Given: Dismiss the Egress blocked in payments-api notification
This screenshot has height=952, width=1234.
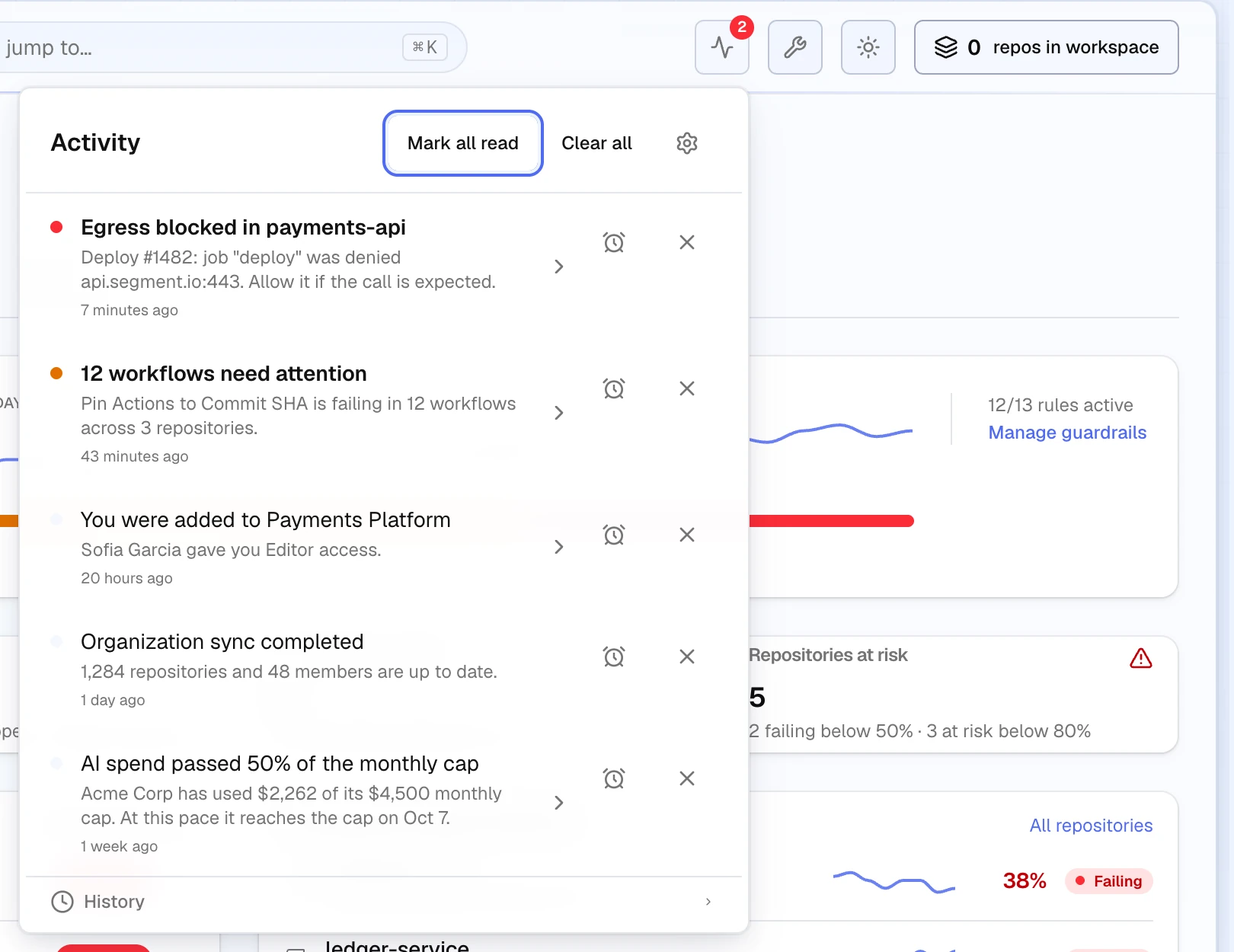Looking at the screenshot, I should [687, 242].
